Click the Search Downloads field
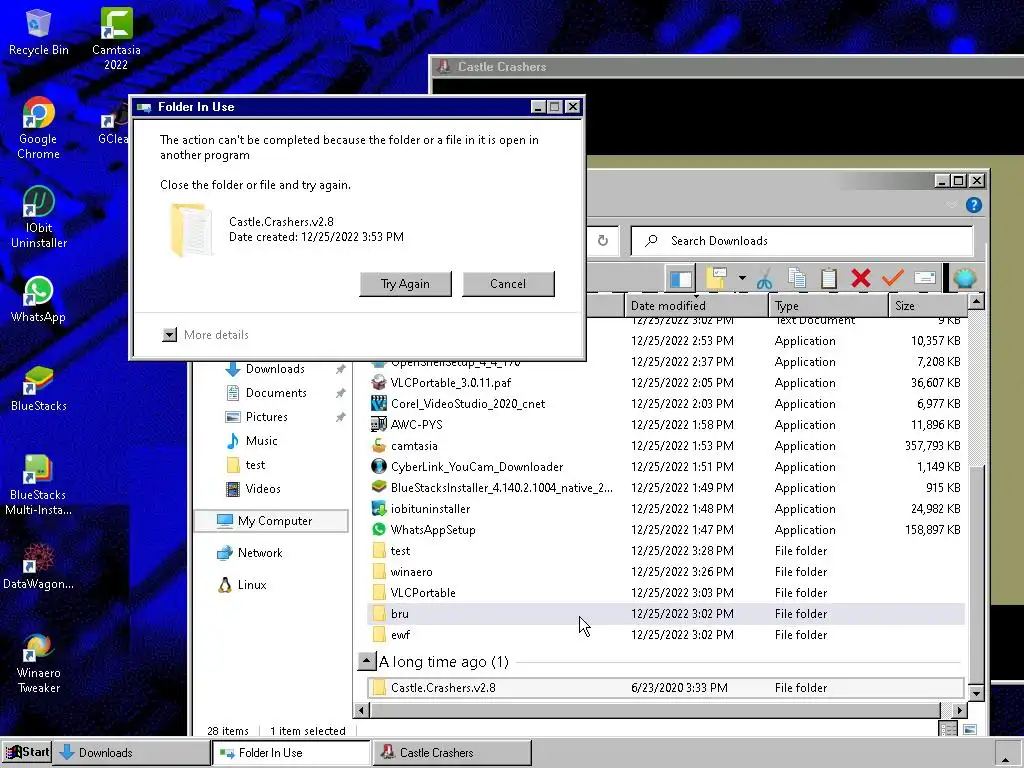 [x=802, y=241]
